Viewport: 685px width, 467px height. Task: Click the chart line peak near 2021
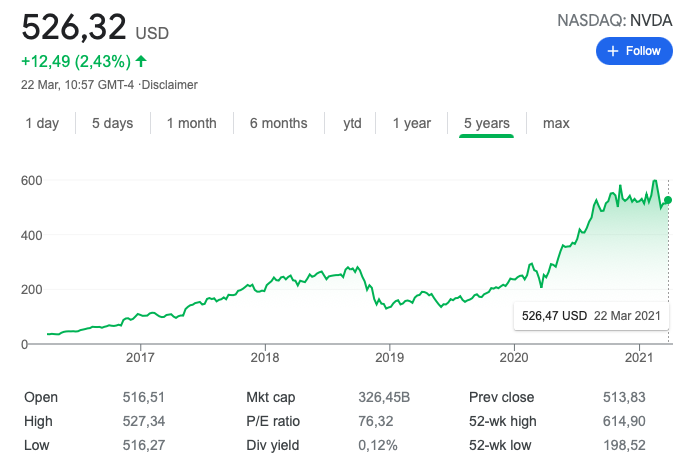coord(655,181)
